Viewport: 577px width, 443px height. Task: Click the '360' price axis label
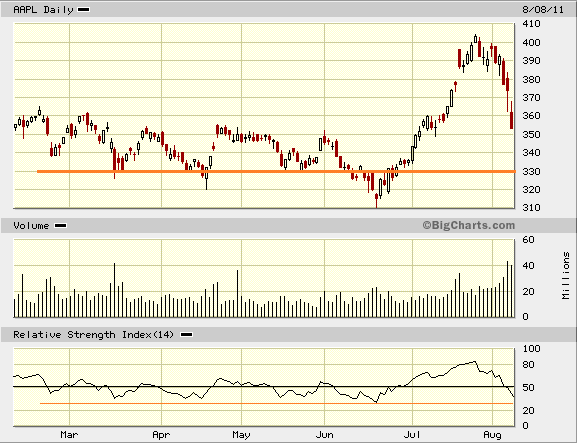coord(531,116)
